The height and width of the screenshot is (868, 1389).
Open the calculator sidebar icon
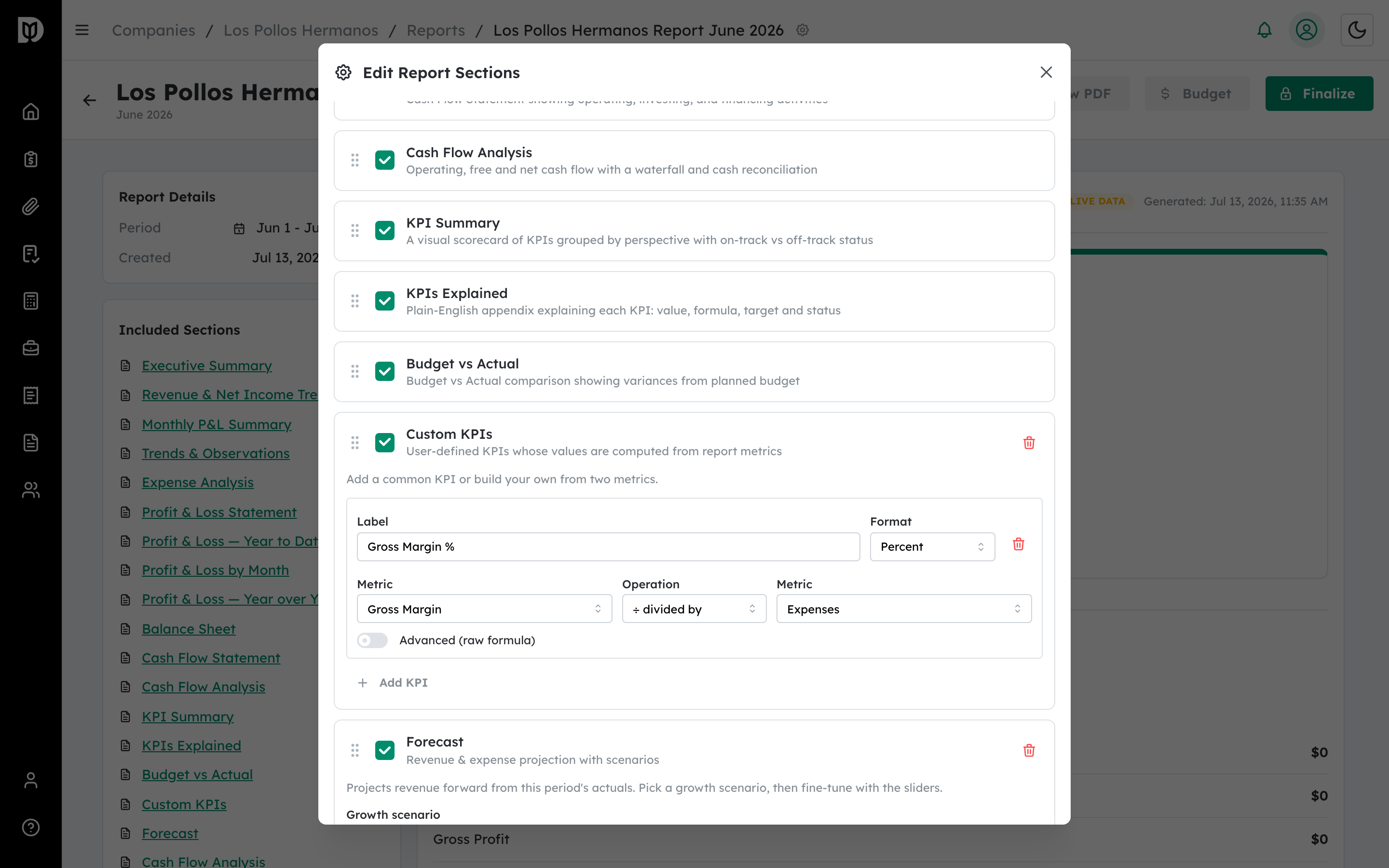tap(31, 301)
